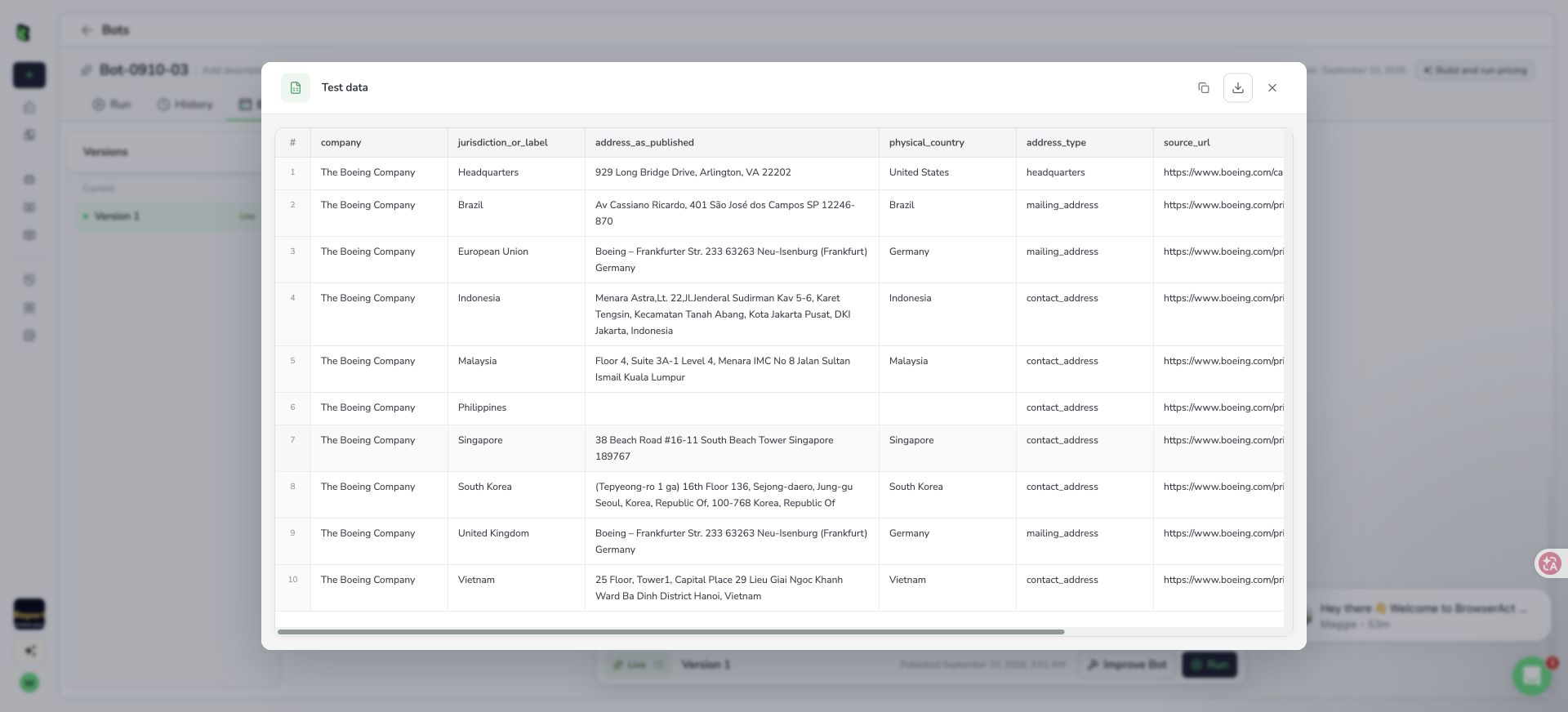Select the 38 Beach Road address cell
The width and height of the screenshot is (1568, 712).
tap(732, 448)
